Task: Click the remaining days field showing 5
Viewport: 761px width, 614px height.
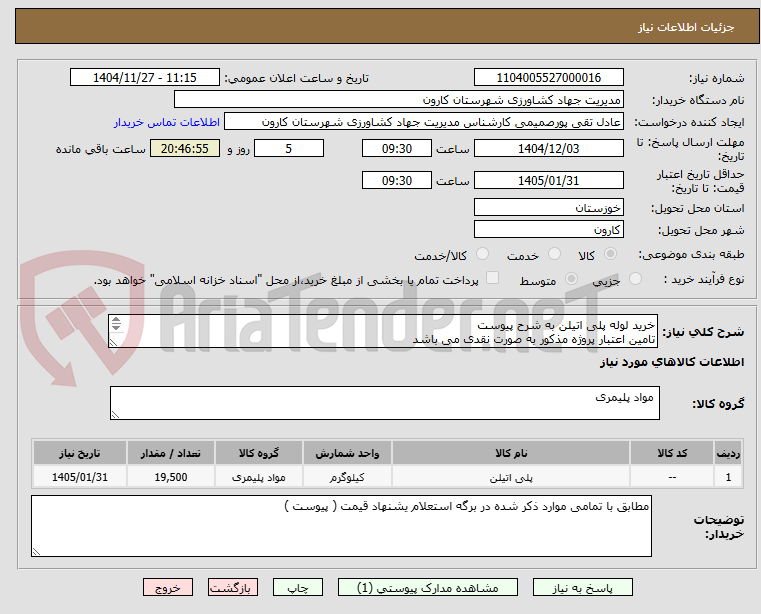Action: 289,149
